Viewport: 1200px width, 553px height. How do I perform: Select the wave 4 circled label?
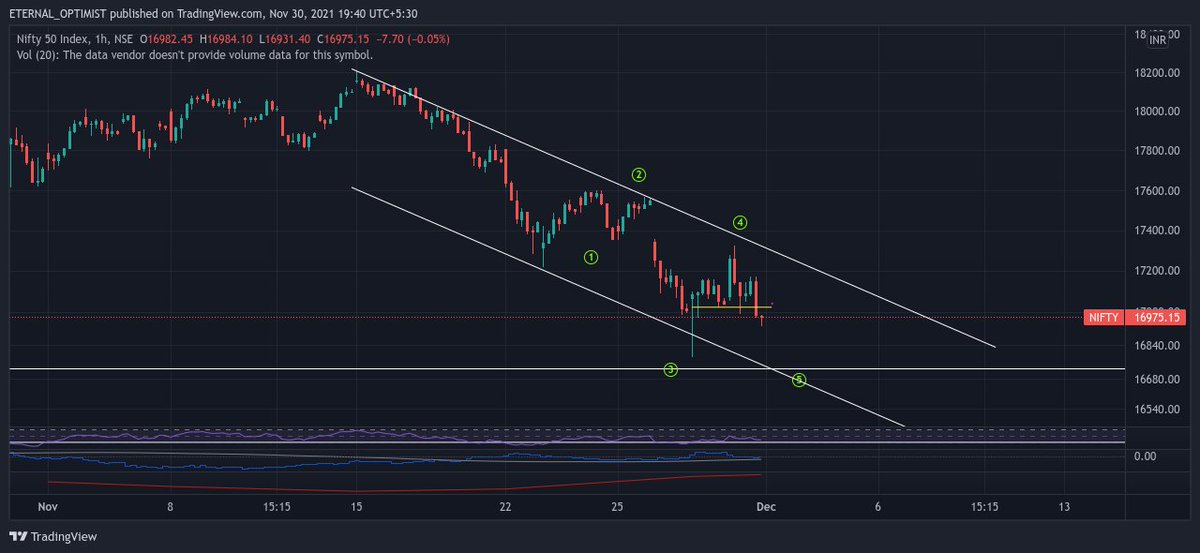click(x=739, y=222)
